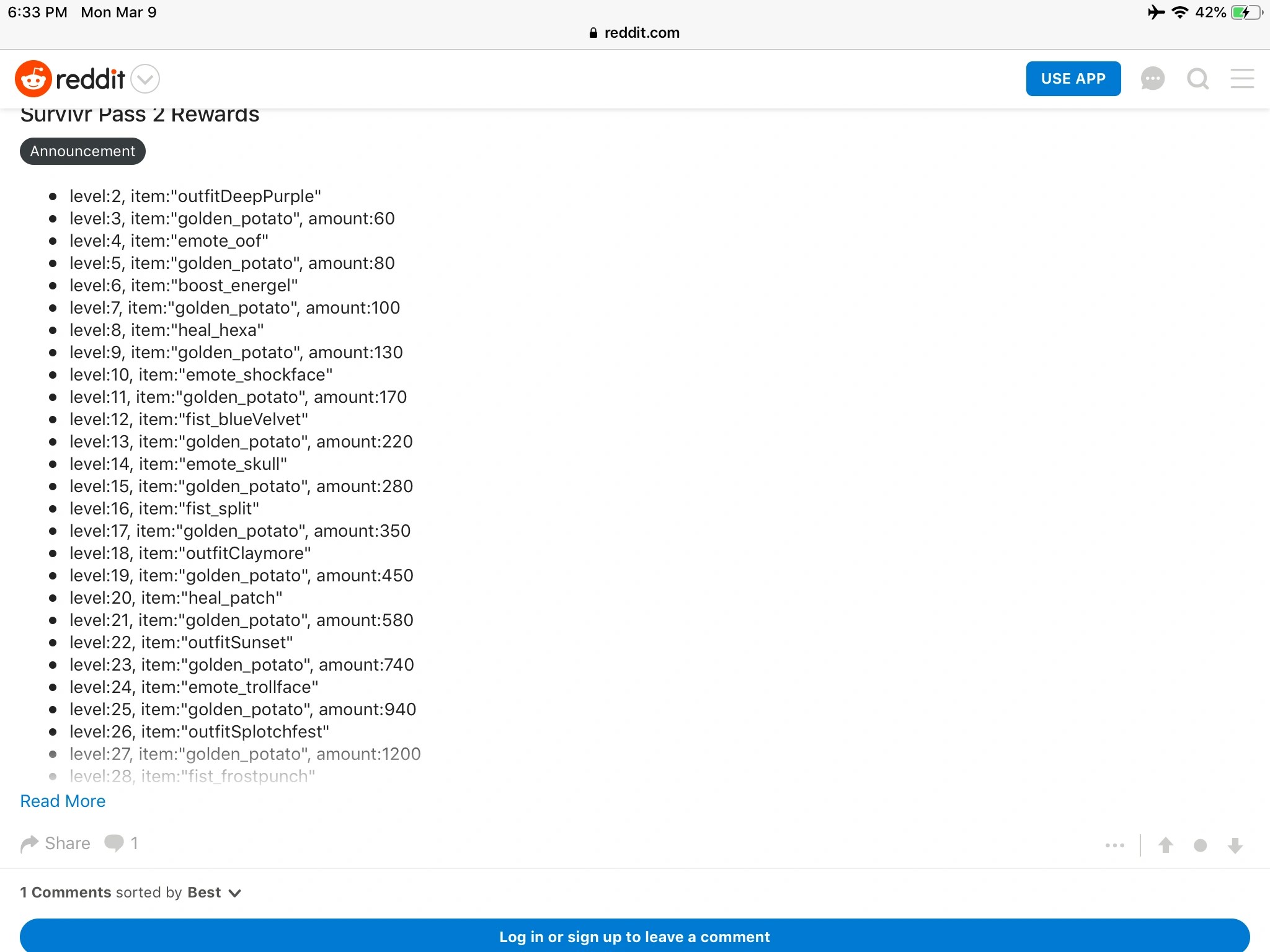The height and width of the screenshot is (952, 1270).
Task: Expand the dropdown chevron next to reddit
Action: (145, 79)
